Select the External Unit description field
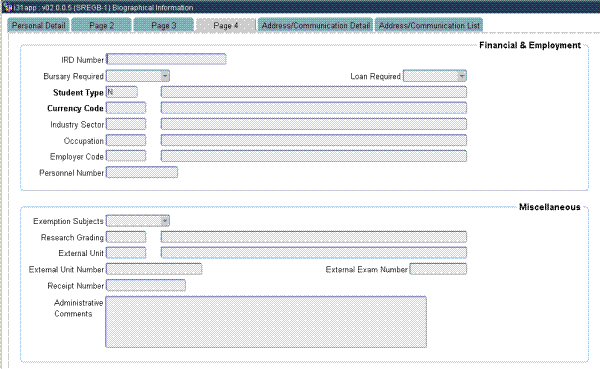Viewport: 600px width, 369px height. (314, 253)
